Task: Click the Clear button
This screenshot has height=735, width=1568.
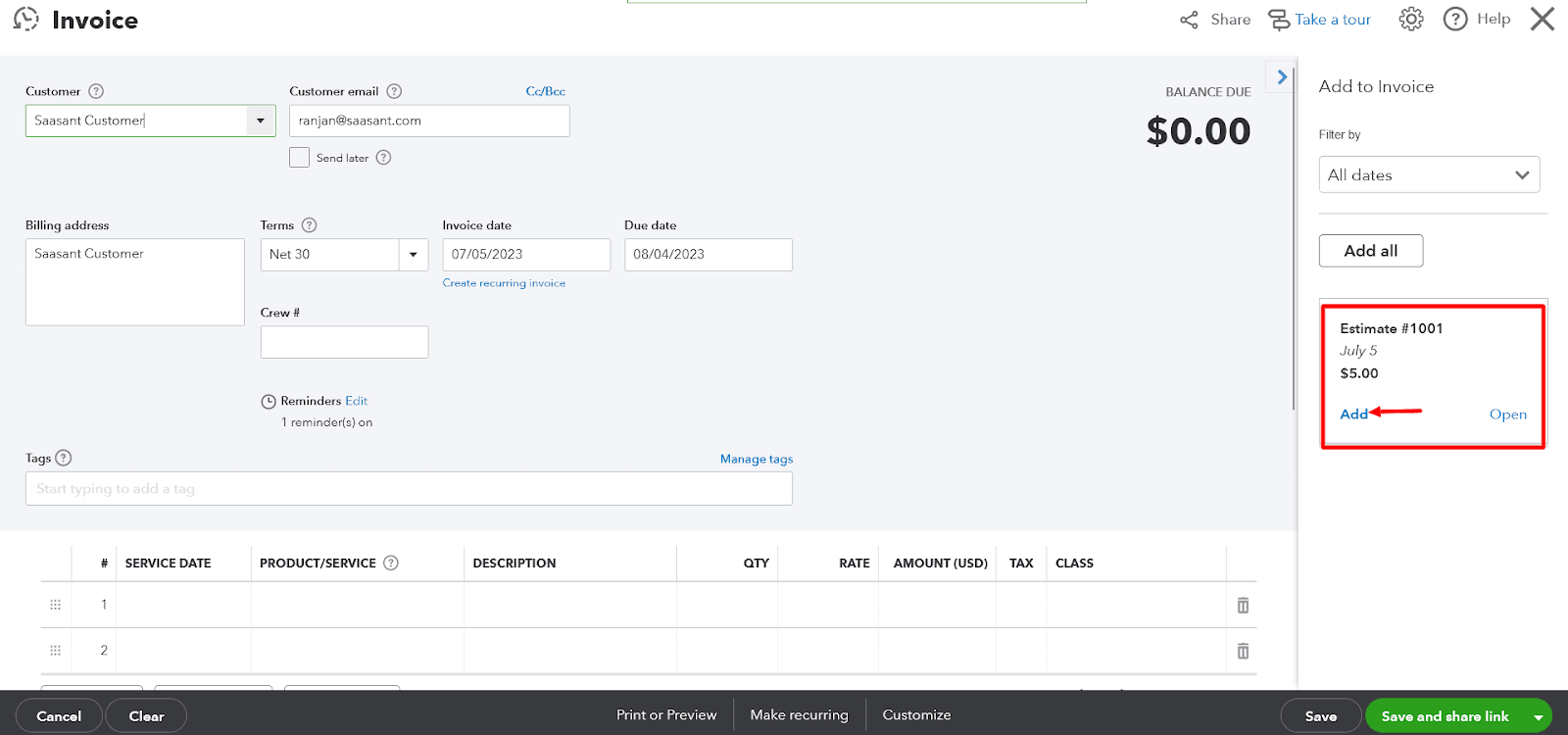Action: tap(146, 716)
